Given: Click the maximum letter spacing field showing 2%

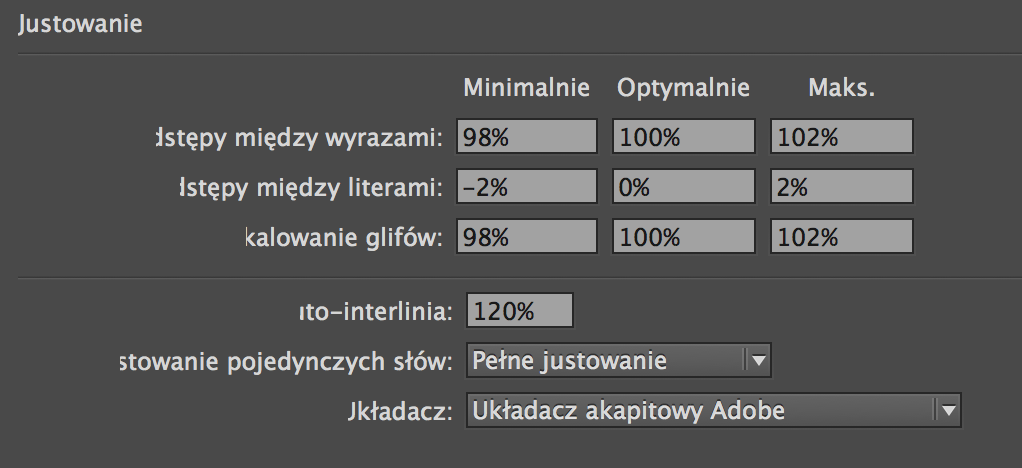Looking at the screenshot, I should point(842,186).
